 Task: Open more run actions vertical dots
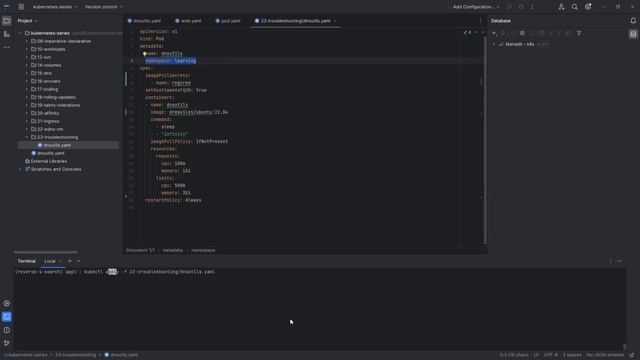coord(532,7)
